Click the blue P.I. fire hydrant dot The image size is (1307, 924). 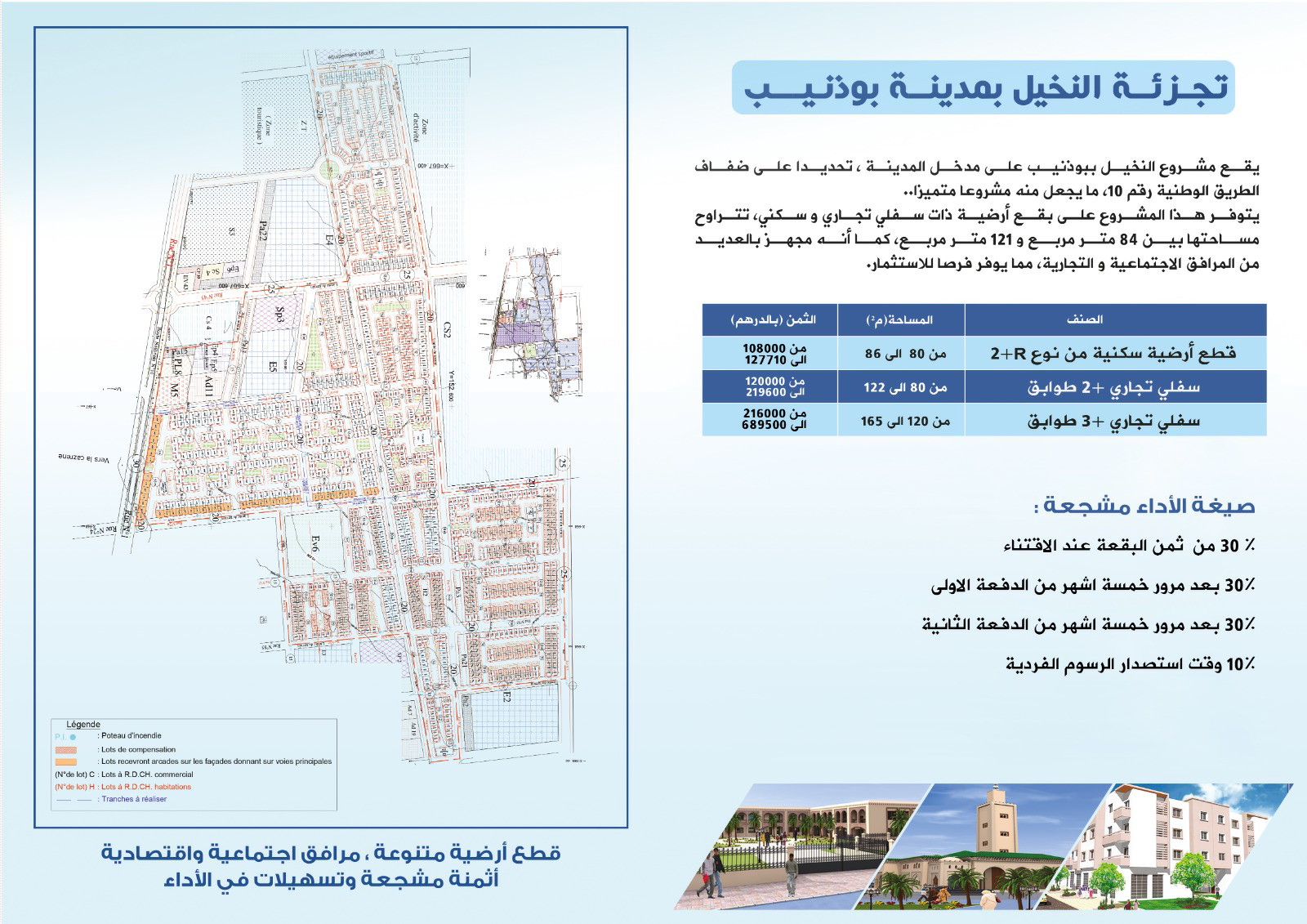pyautogui.click(x=73, y=737)
